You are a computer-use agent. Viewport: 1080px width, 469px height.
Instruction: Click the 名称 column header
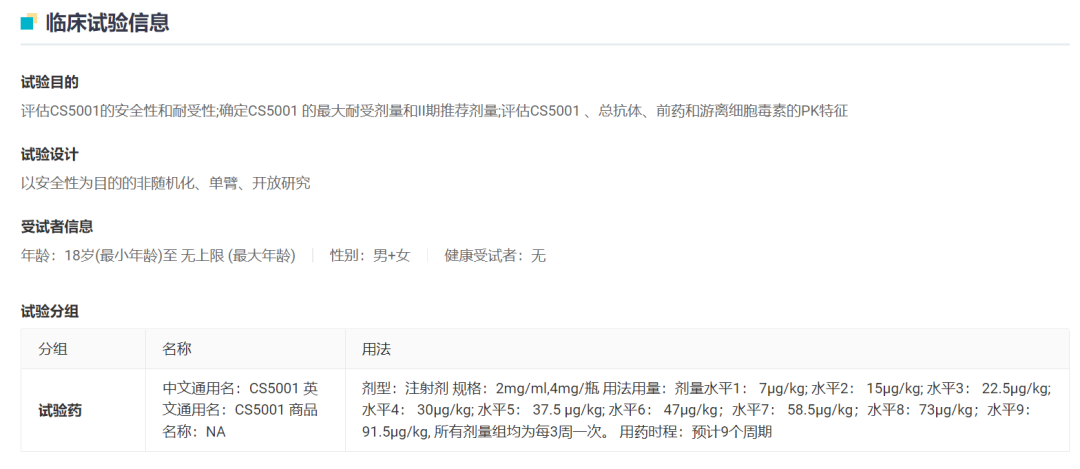[x=177, y=349]
